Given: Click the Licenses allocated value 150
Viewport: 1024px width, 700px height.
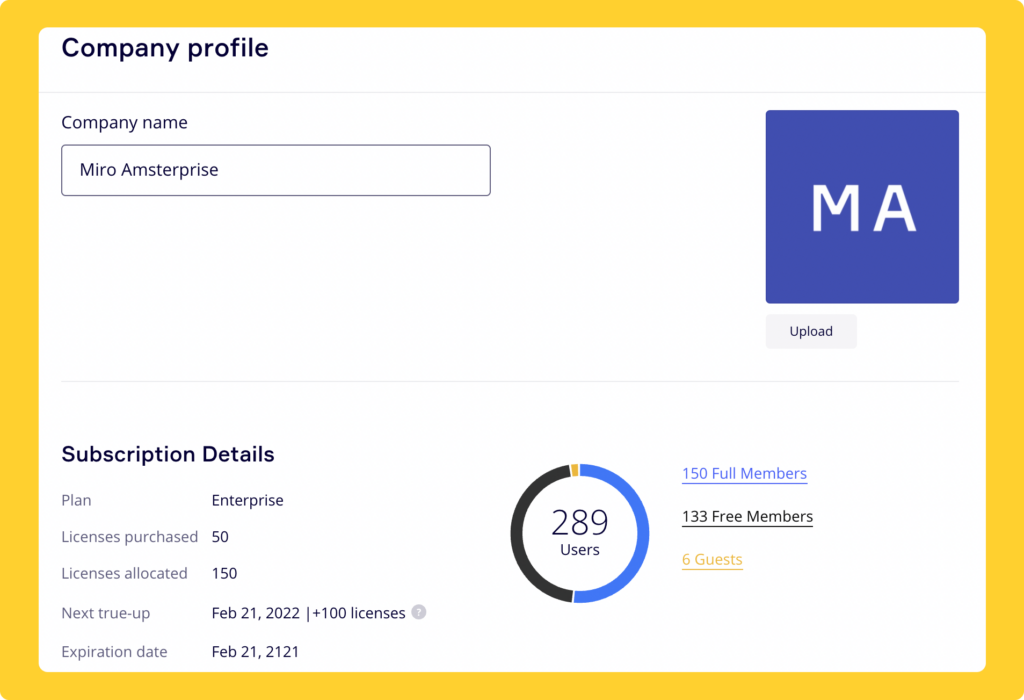Looking at the screenshot, I should (x=224, y=574).
